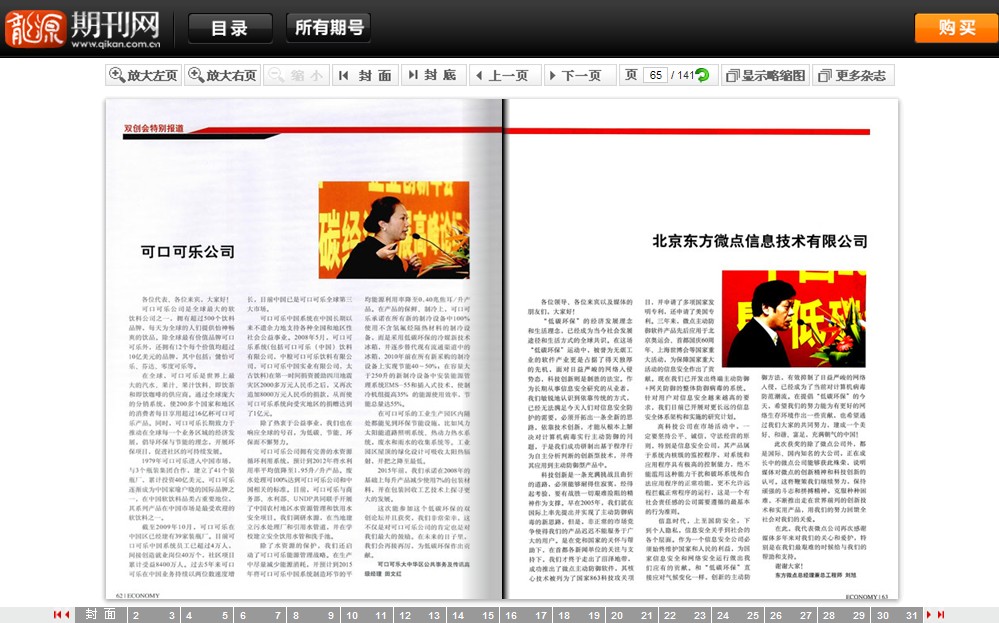Click the 龙源期刊网 logo

84,28
